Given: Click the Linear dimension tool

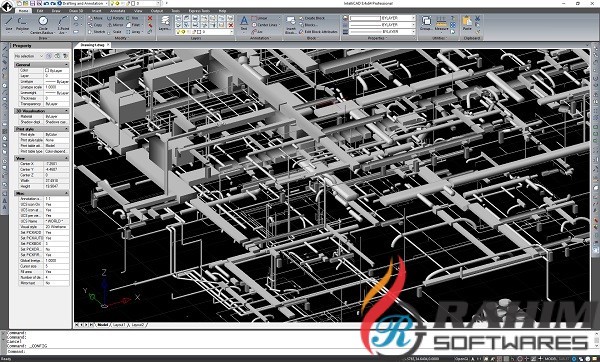Looking at the screenshot, I should (x=259, y=18).
